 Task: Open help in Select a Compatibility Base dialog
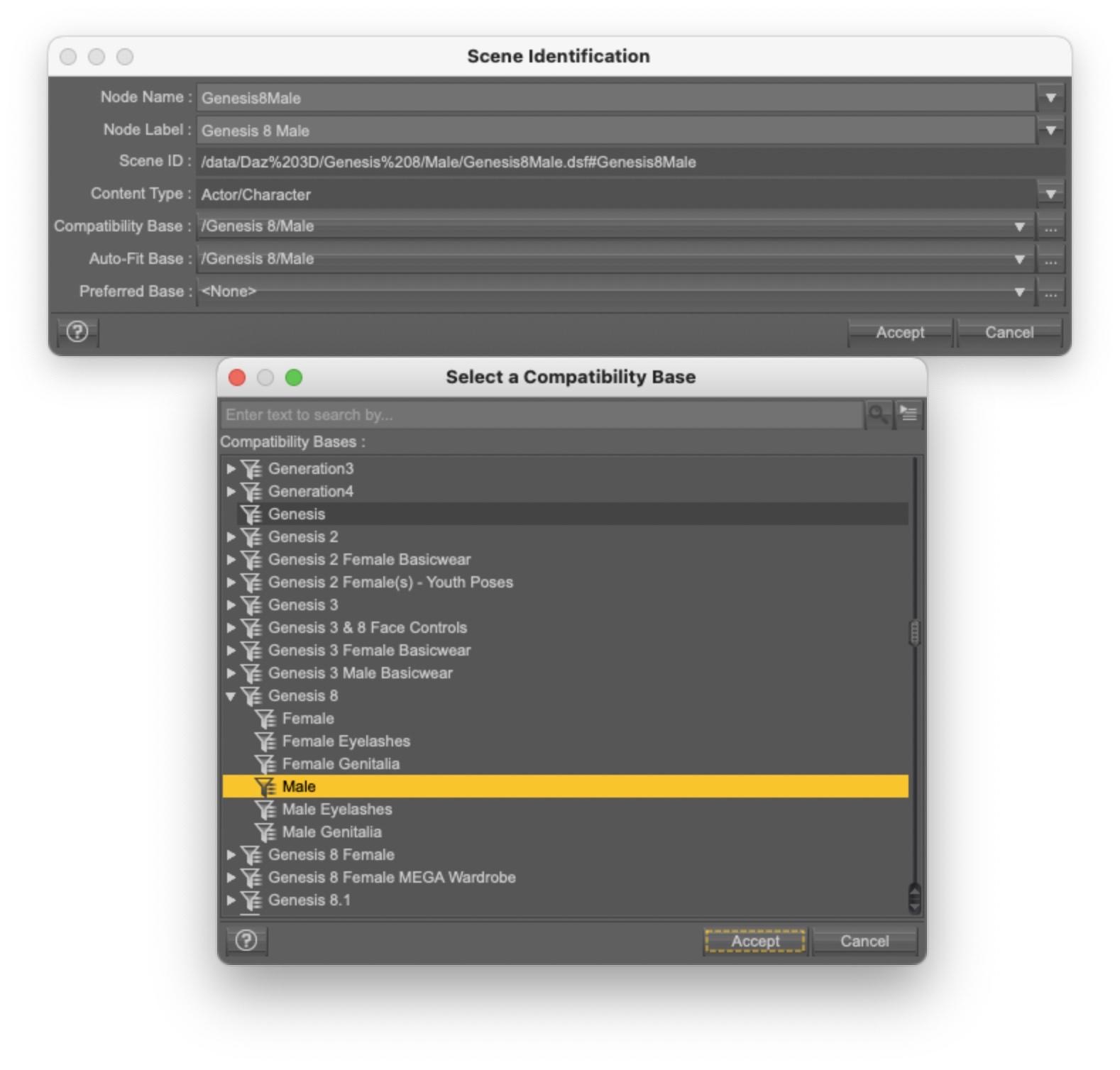(x=246, y=941)
